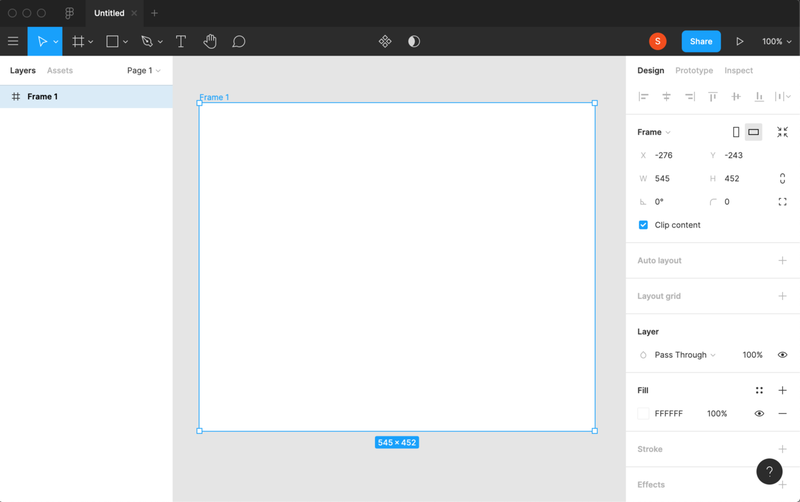
Task: Click the user avatar S
Action: (658, 41)
